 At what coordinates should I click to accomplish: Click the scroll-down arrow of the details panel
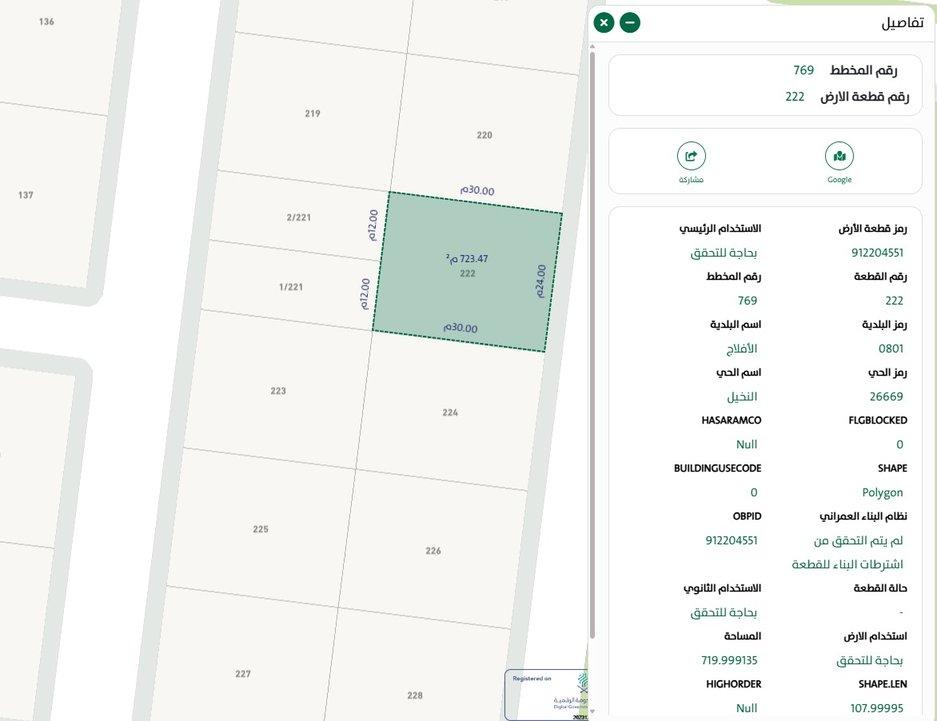point(593,712)
